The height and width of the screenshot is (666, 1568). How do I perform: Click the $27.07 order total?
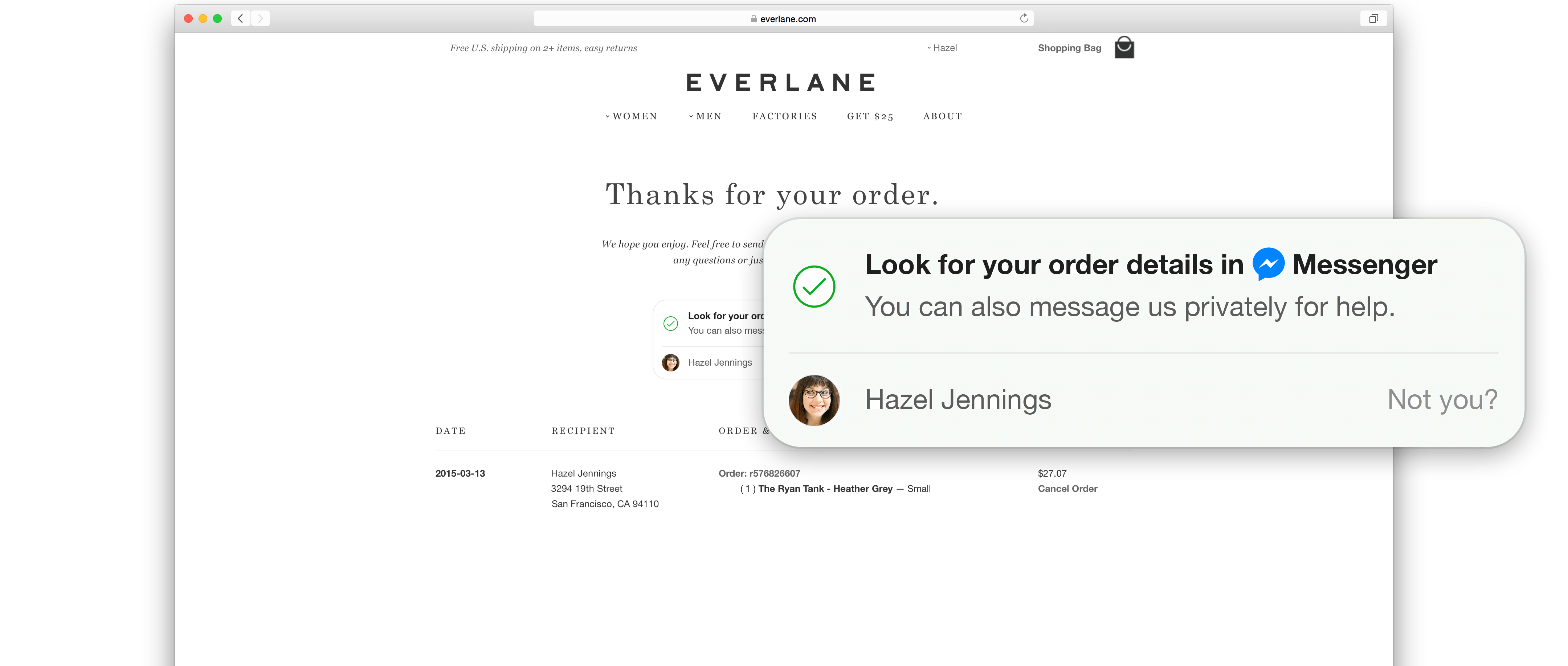(x=1052, y=473)
